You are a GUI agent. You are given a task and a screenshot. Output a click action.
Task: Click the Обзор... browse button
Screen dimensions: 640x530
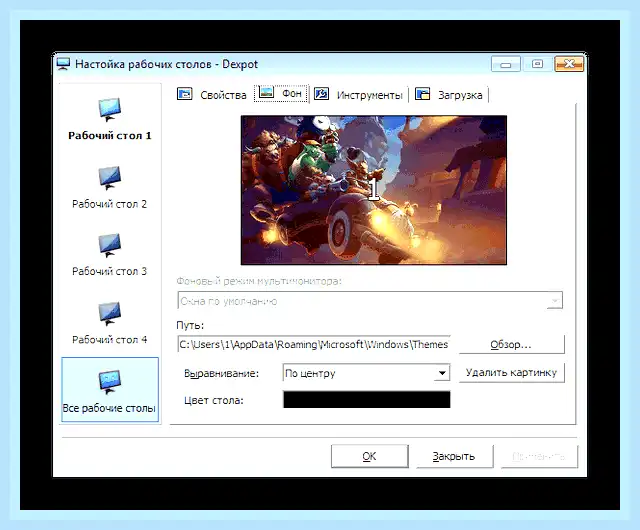511,345
